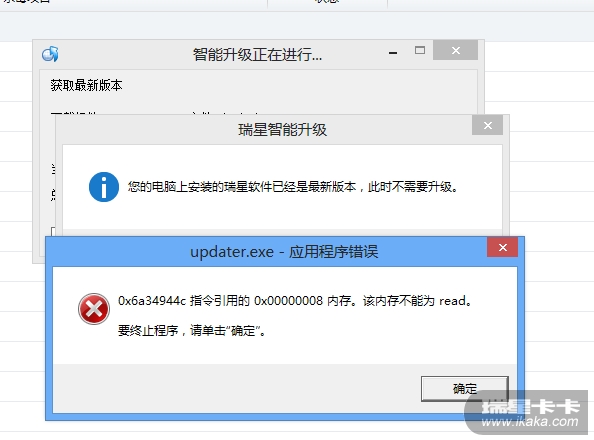Click the 瑞星智能升级 dialog title bar
This screenshot has width=594, height=440.
coord(282,130)
